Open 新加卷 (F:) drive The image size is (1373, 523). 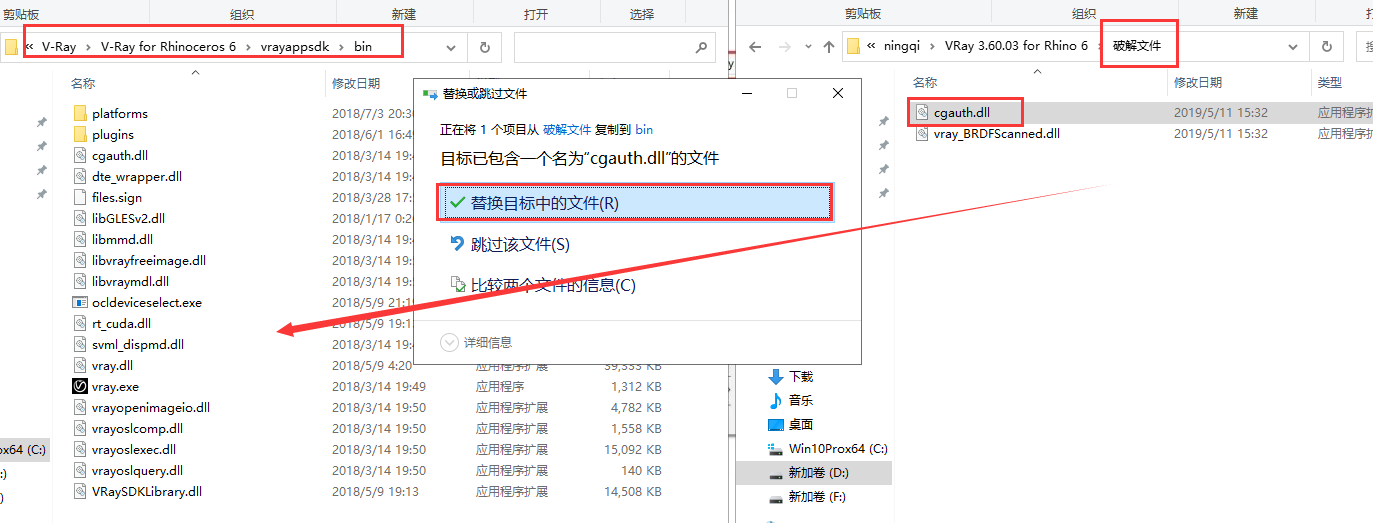[x=817, y=496]
